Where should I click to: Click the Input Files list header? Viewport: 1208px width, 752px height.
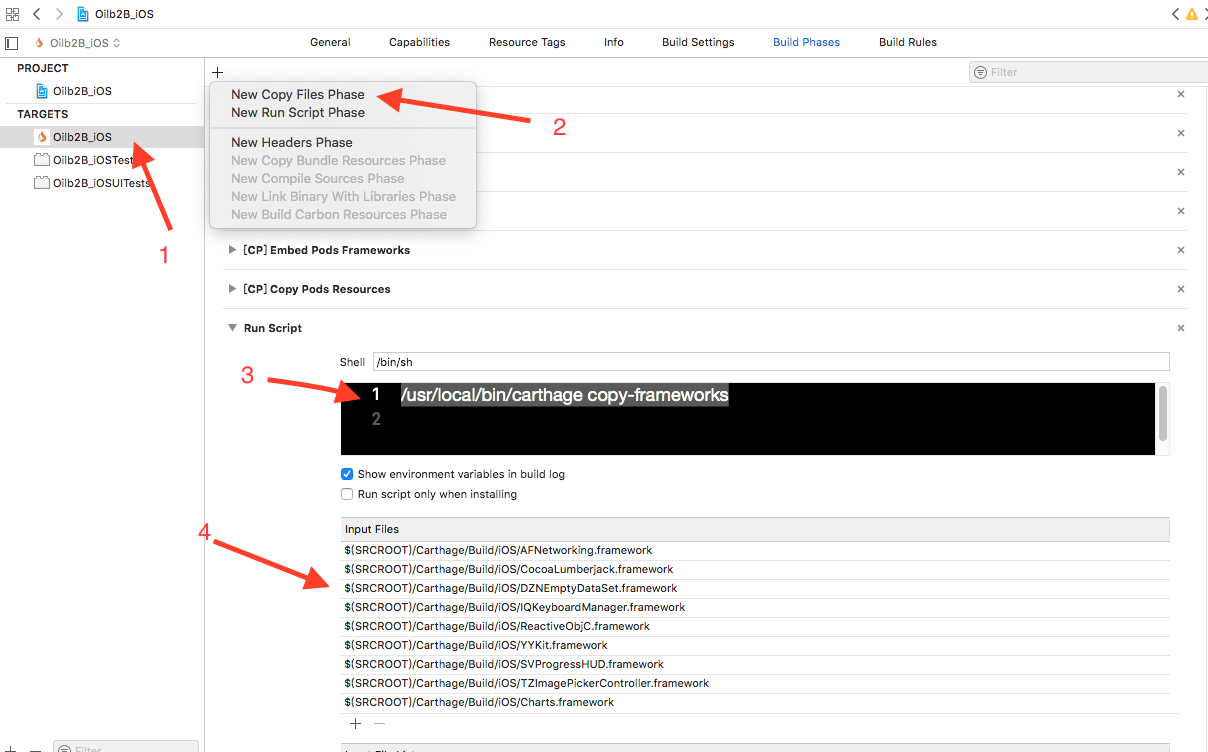click(x=755, y=529)
